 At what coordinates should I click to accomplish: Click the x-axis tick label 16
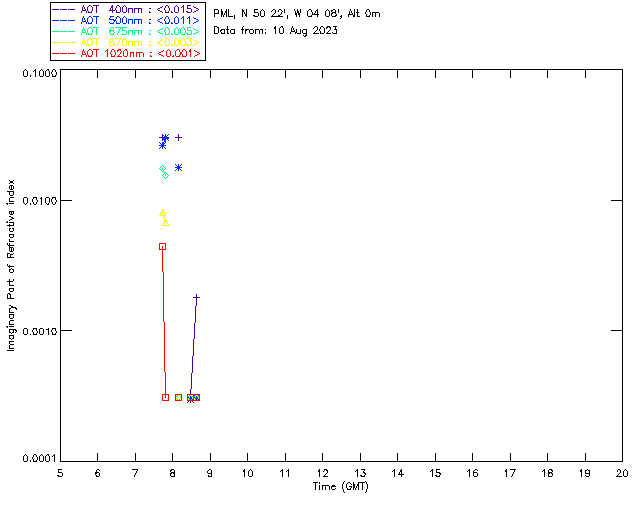[x=472, y=473]
